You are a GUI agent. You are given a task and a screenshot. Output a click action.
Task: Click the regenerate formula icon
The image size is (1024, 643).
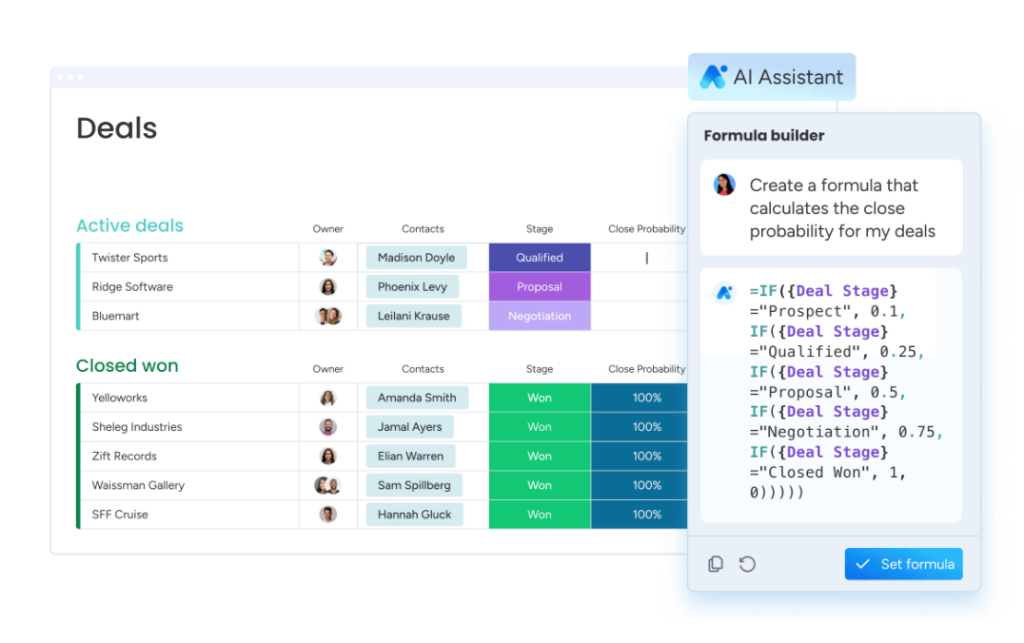(x=748, y=564)
